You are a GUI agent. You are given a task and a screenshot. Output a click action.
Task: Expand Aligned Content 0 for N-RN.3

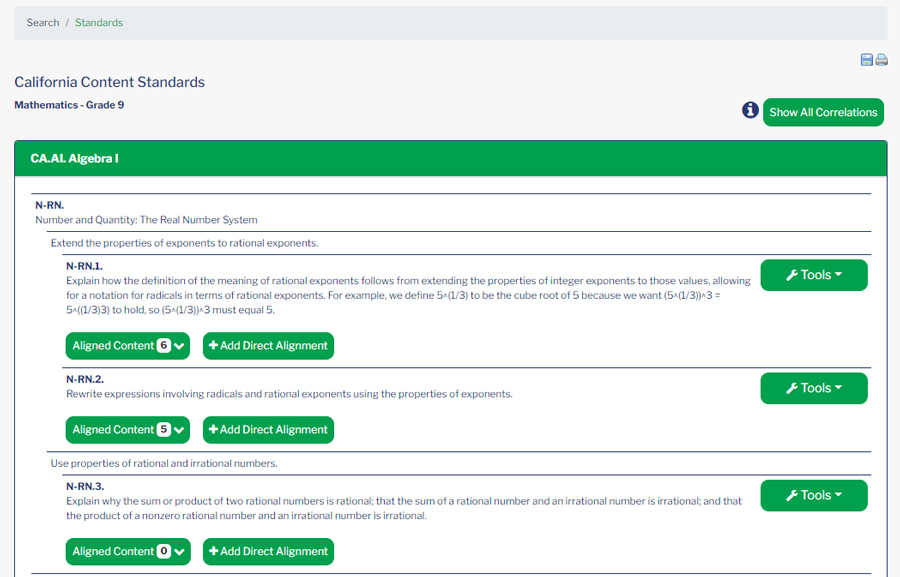click(128, 551)
